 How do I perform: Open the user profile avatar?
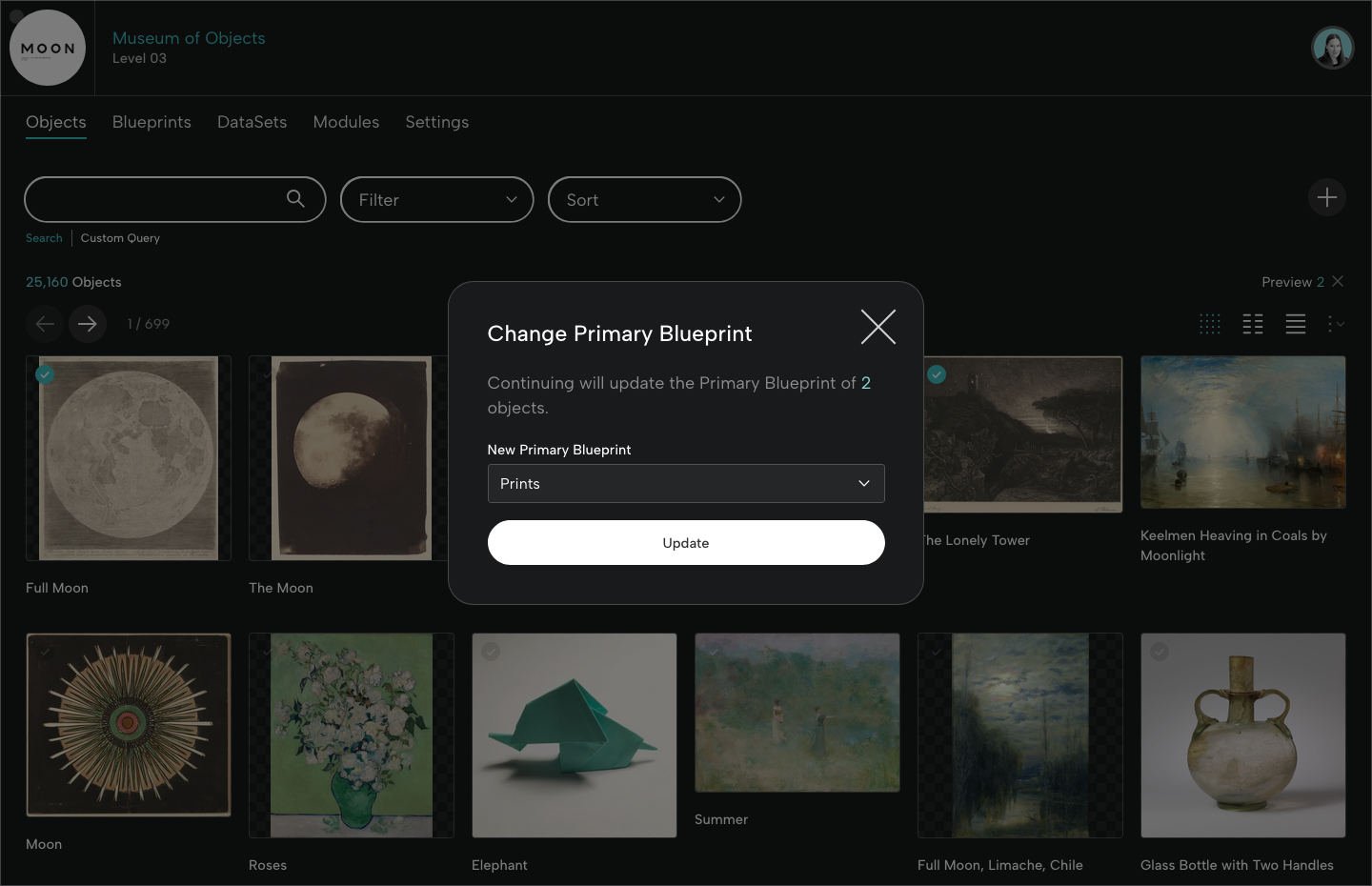1332,47
